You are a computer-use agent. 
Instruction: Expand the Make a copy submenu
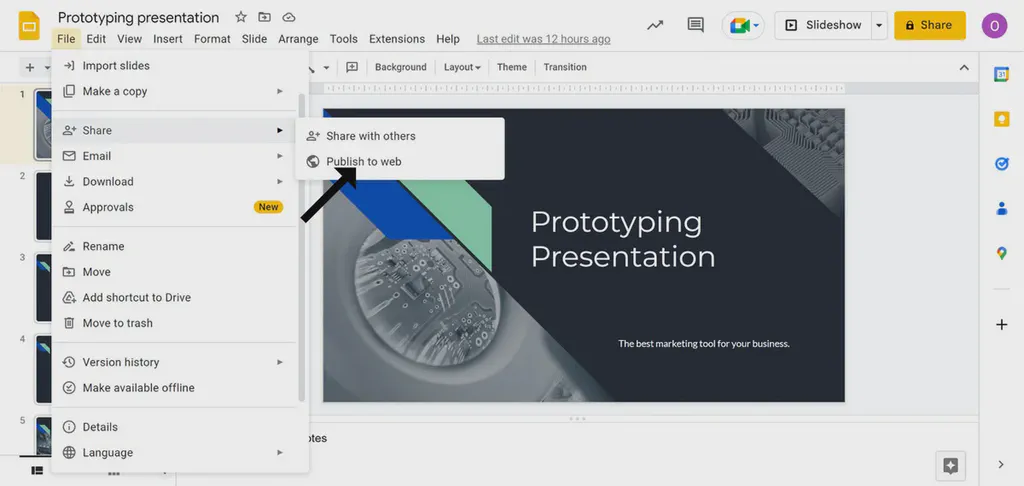click(280, 91)
